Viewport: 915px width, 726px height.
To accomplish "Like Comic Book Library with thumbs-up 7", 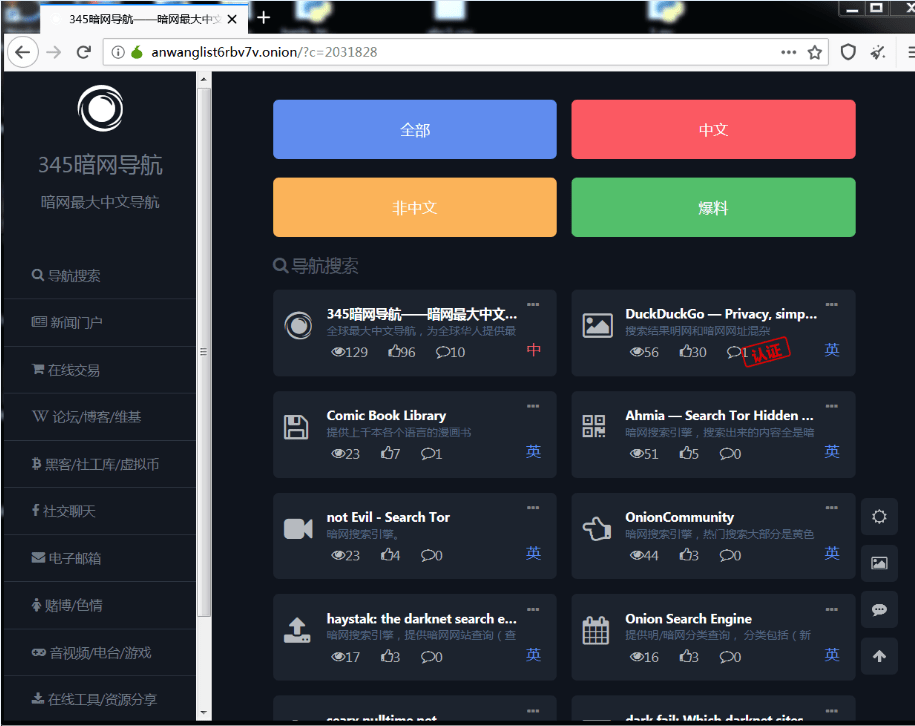I will click(x=390, y=453).
